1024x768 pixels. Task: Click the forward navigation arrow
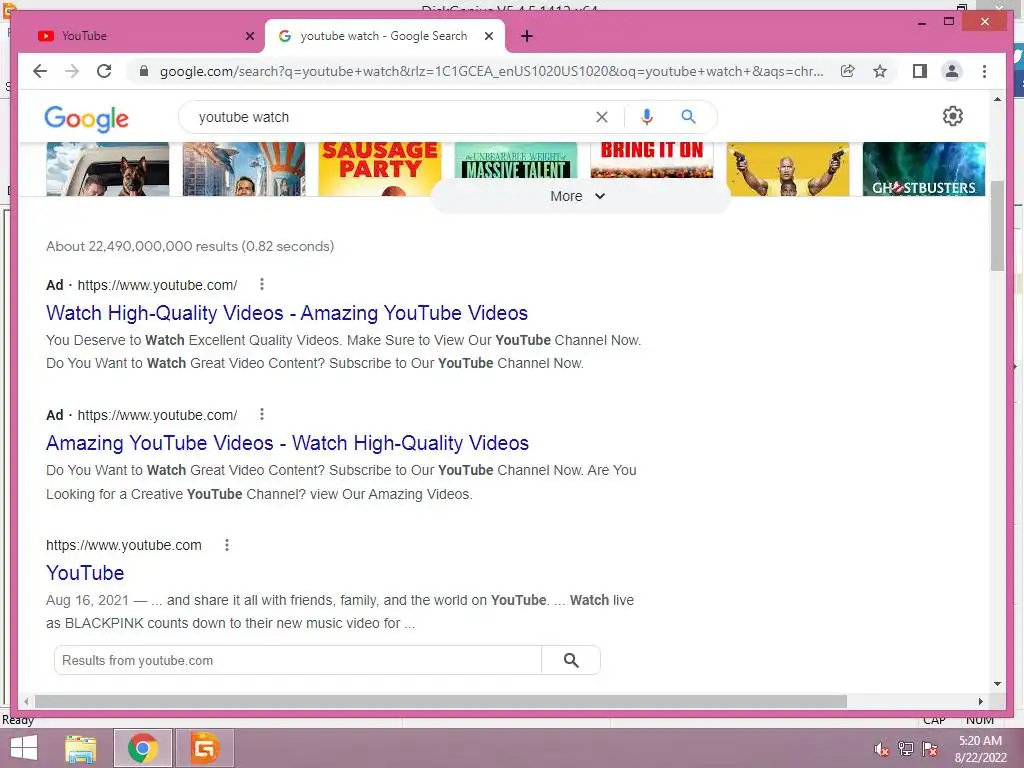pos(72,71)
